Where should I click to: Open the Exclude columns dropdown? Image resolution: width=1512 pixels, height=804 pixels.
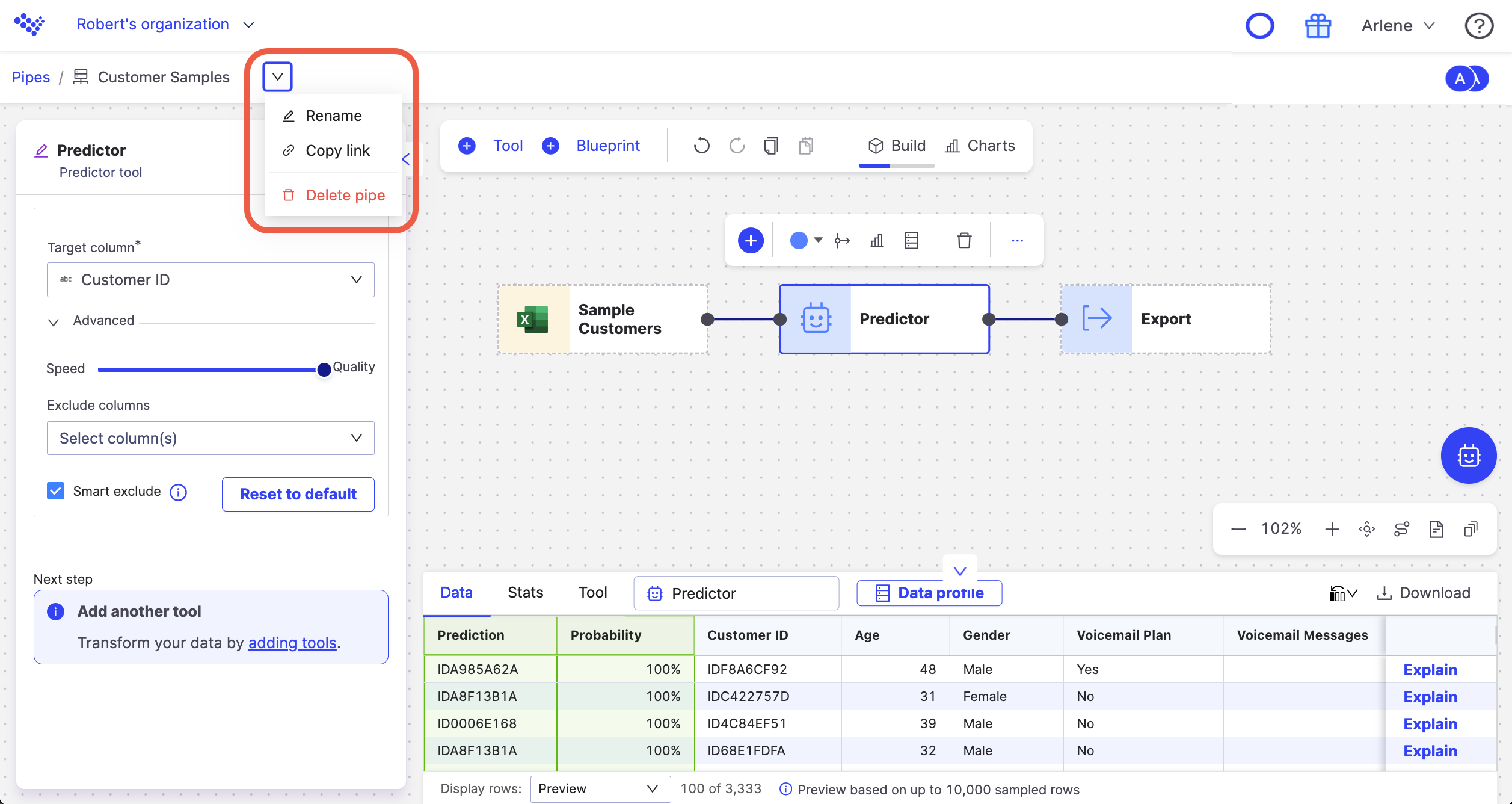point(211,437)
